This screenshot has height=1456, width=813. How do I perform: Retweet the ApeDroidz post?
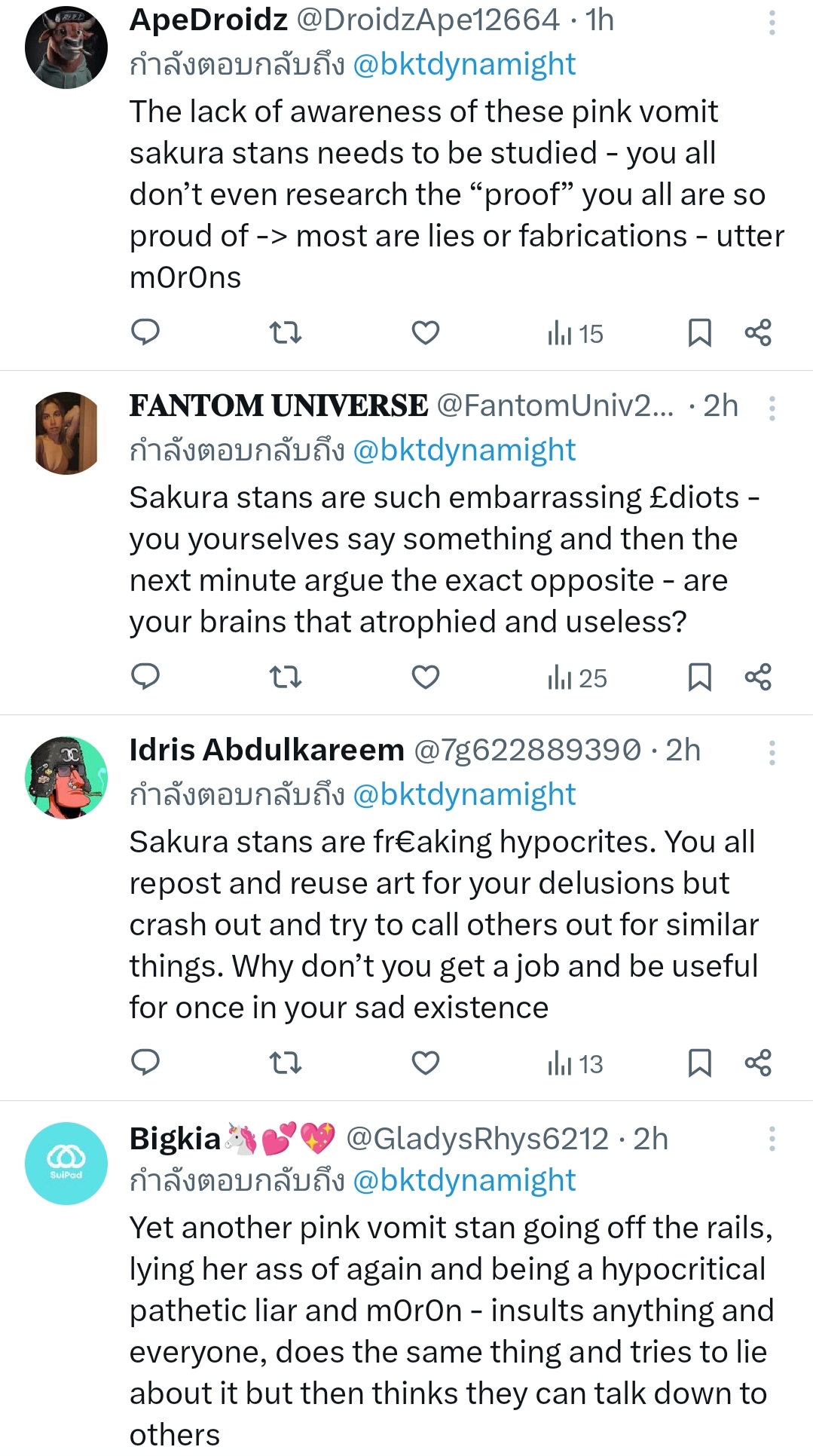point(286,332)
